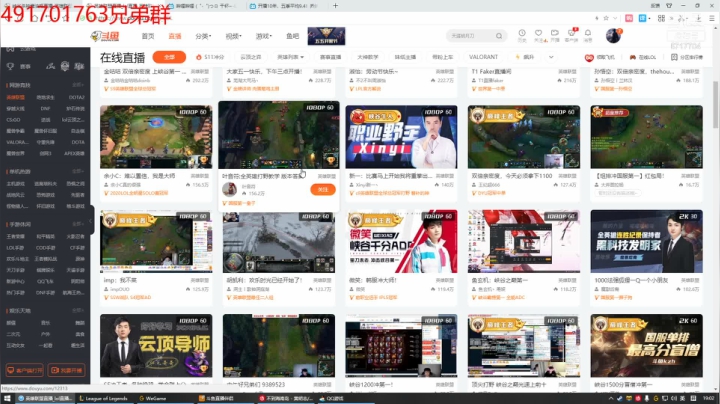Collapse the sidebar with the arrow handle

point(91,221)
